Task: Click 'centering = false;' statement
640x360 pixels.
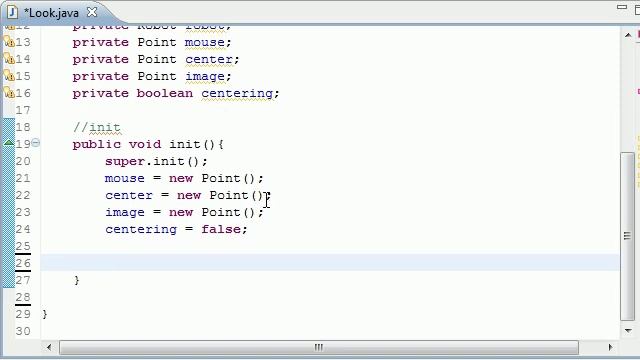Action: click(x=176, y=229)
